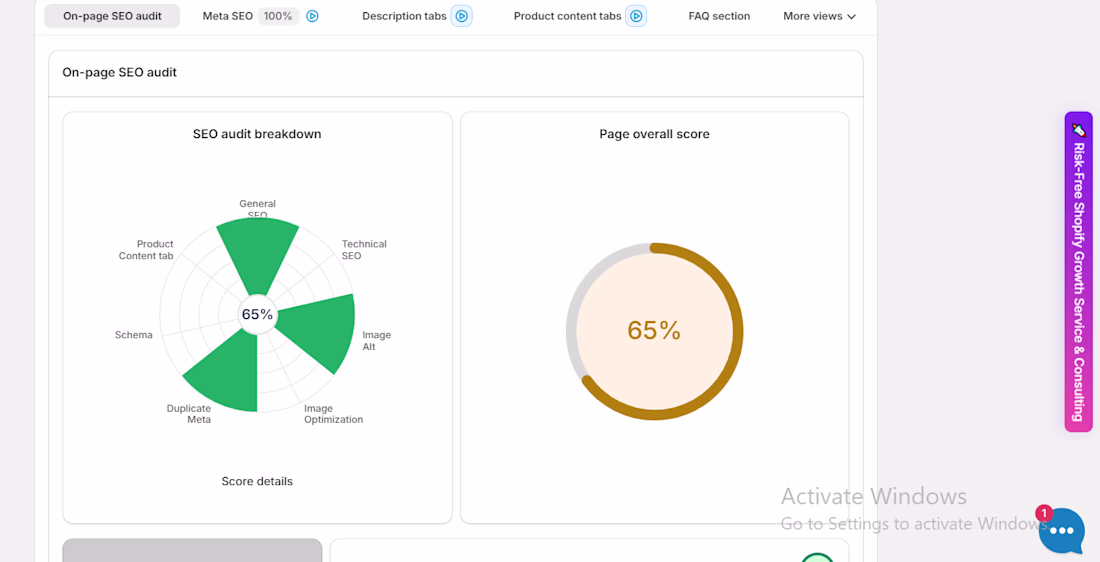Click the play icon beside Meta SEO
This screenshot has width=1100, height=562.
point(312,16)
